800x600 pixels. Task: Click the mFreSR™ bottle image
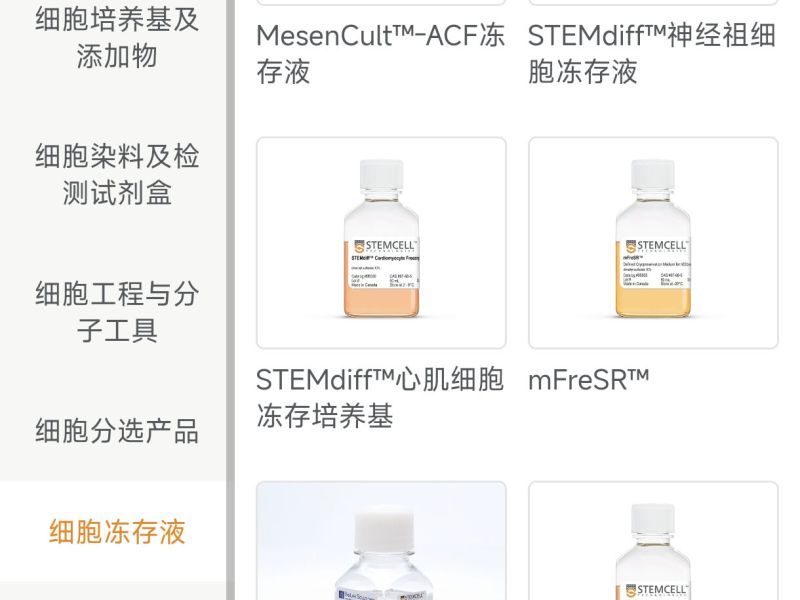coord(653,243)
